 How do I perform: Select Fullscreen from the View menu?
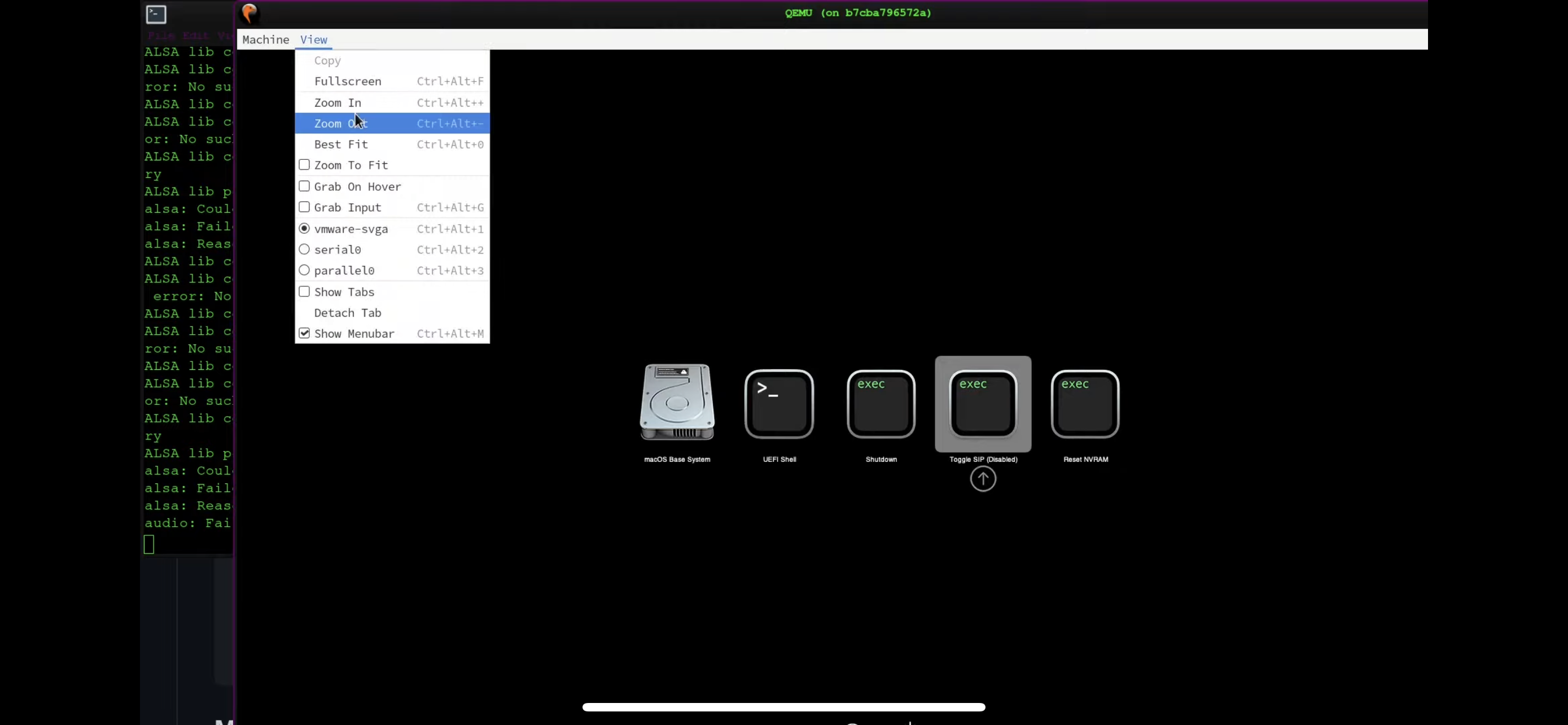[348, 81]
